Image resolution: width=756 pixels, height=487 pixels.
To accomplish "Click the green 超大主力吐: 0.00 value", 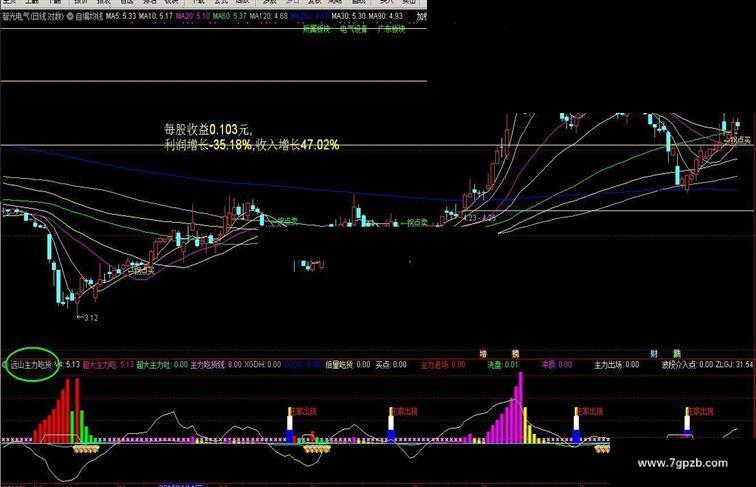I will click(x=162, y=365).
